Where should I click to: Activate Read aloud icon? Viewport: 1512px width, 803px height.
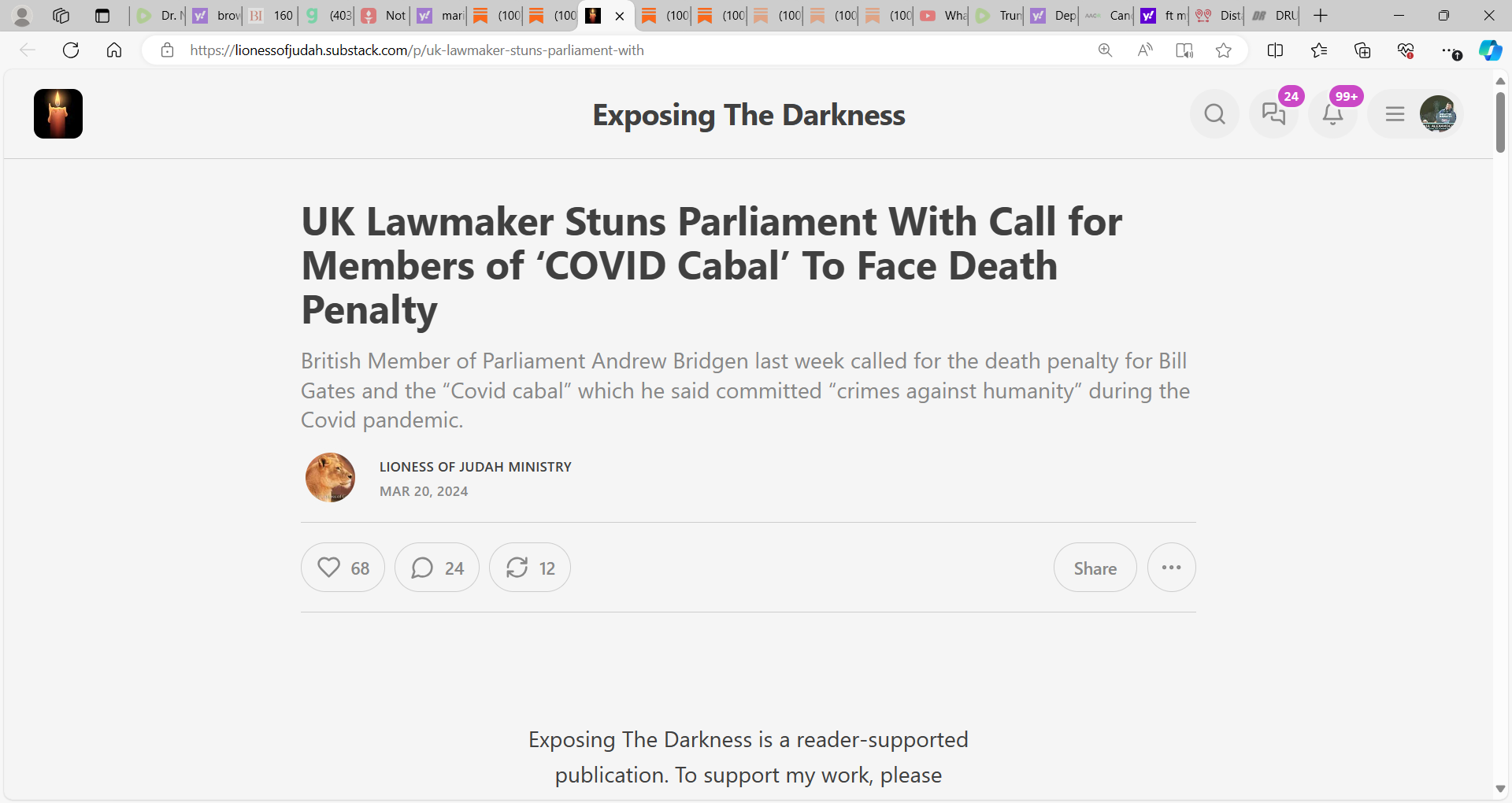[x=1145, y=50]
